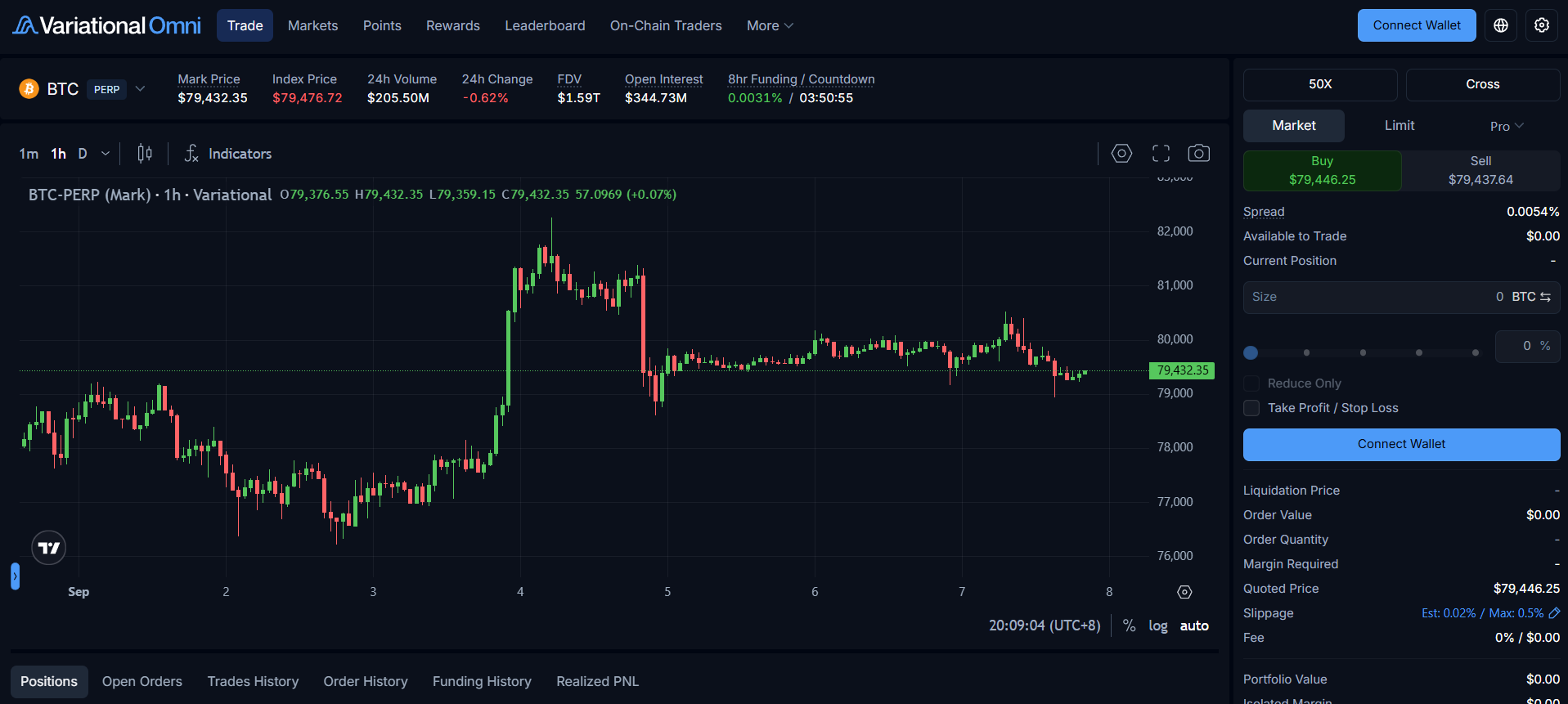Click the Variational Omni logo
1568x704 pixels.
106,25
